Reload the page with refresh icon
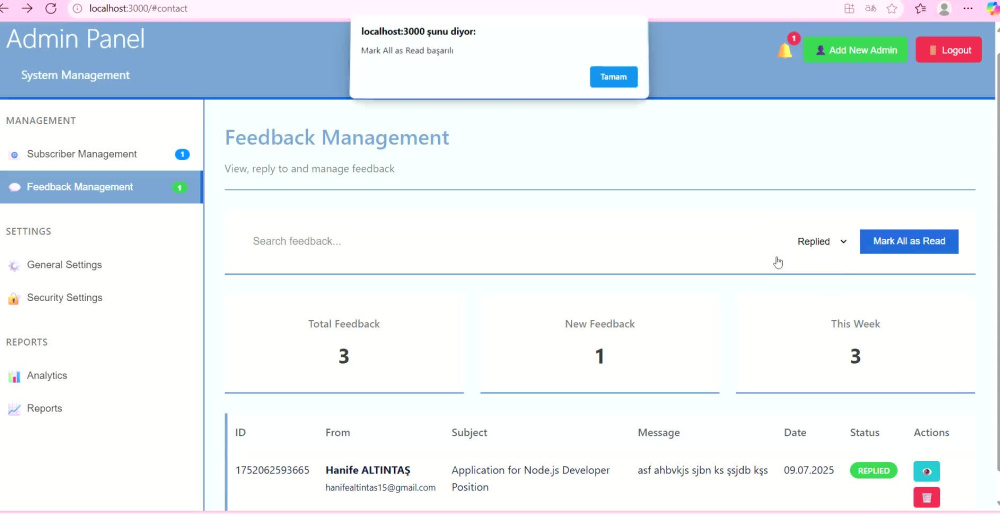Image resolution: width=1000 pixels, height=514 pixels. coord(51,8)
